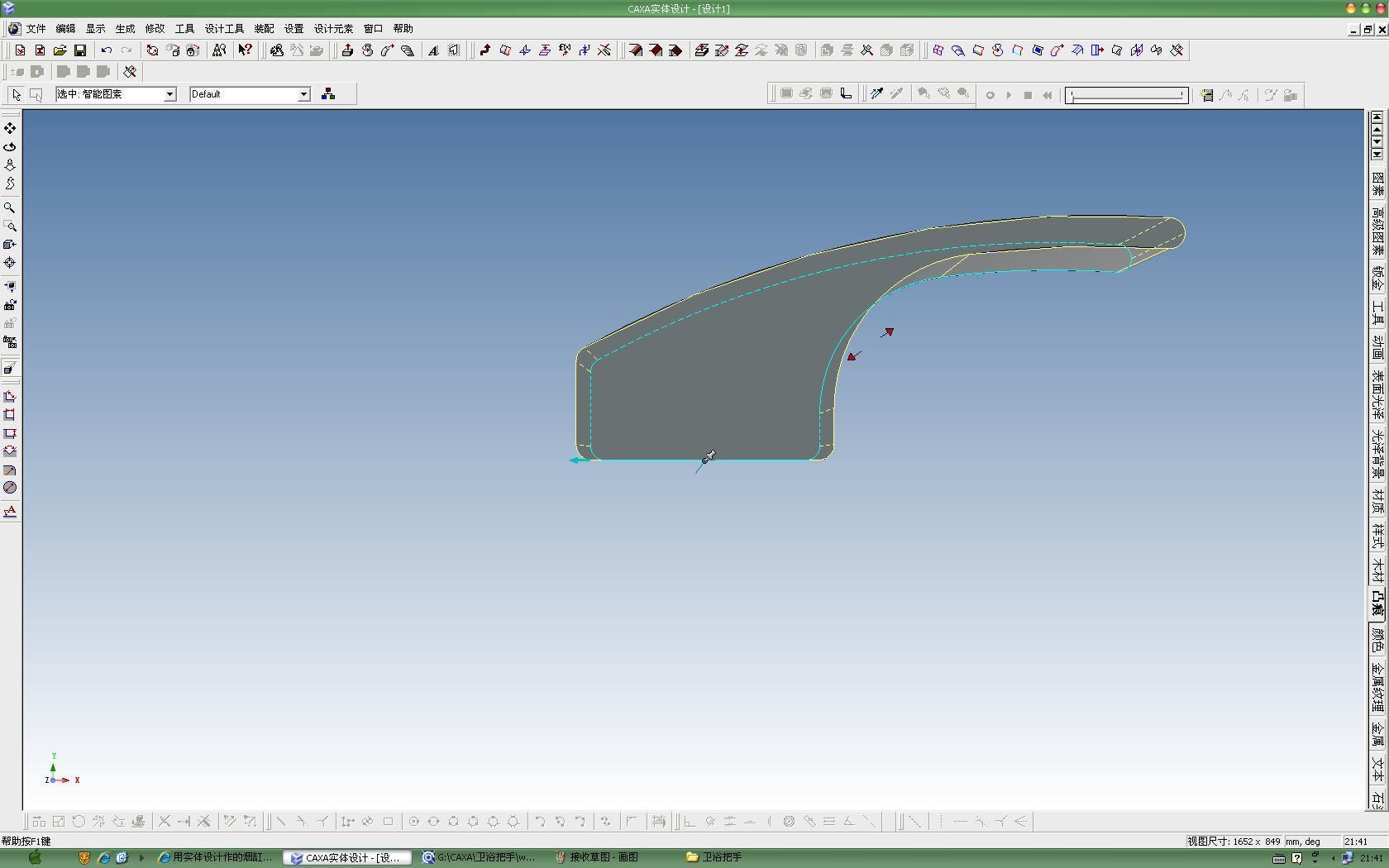
Task: Click the animation timeline slider
Action: [x=1126, y=95]
